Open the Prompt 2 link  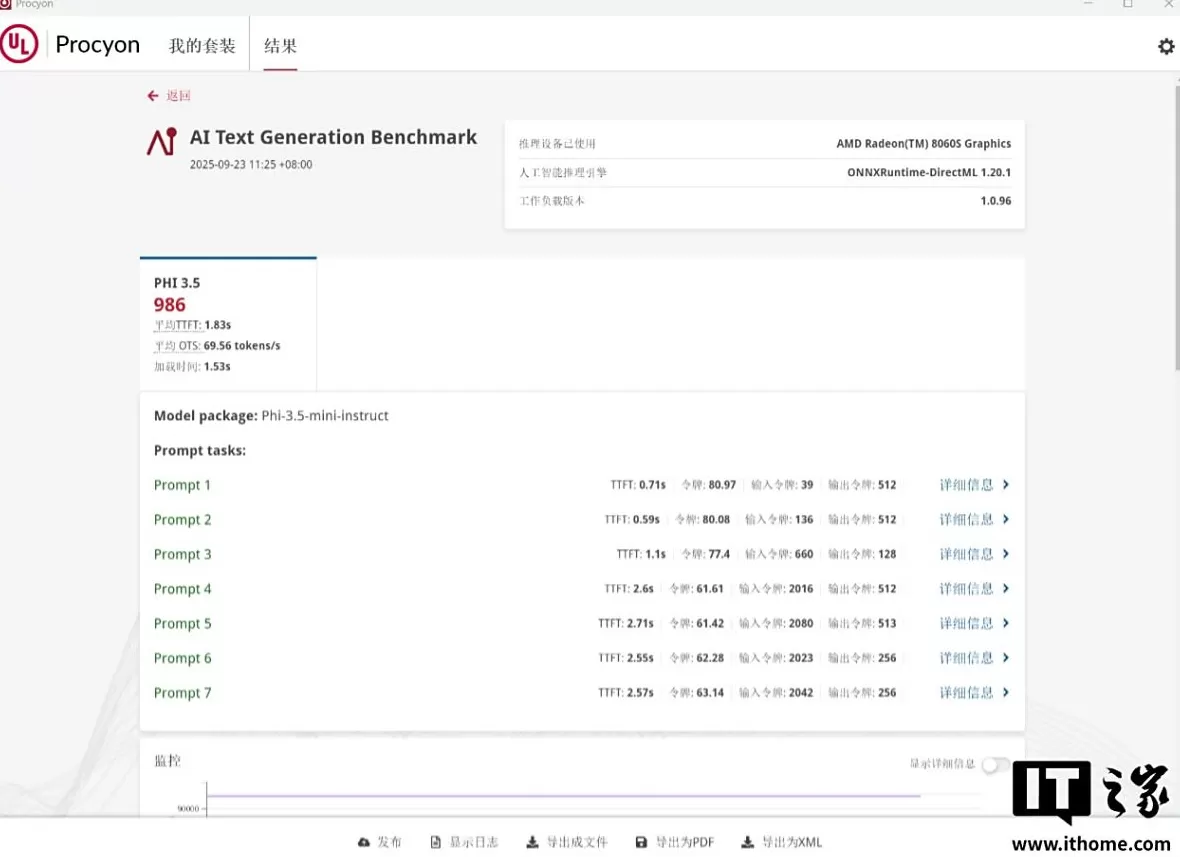tap(183, 520)
